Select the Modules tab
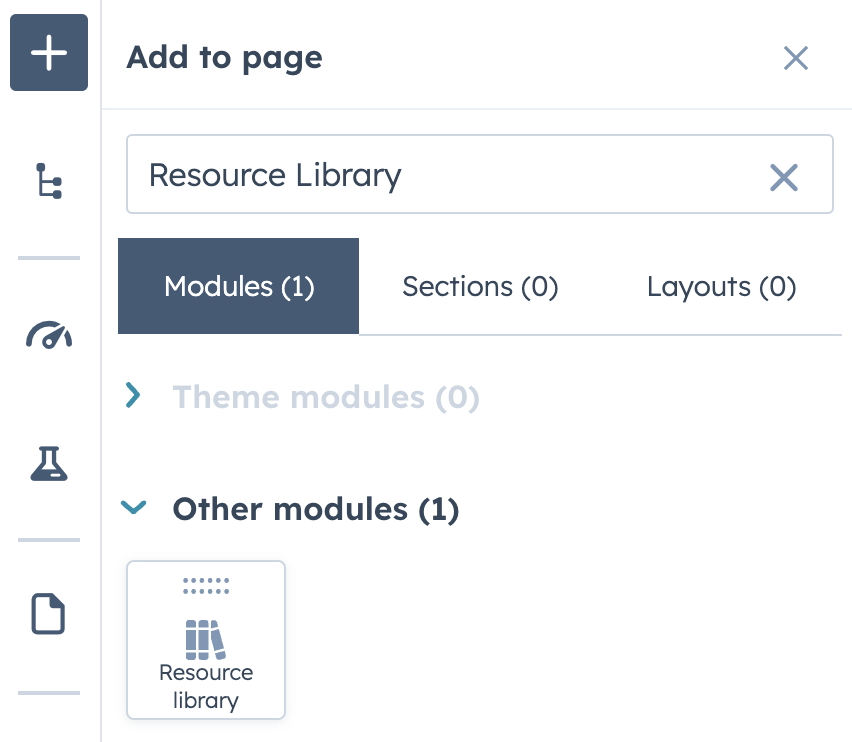852x742 pixels. pyautogui.click(x=238, y=286)
